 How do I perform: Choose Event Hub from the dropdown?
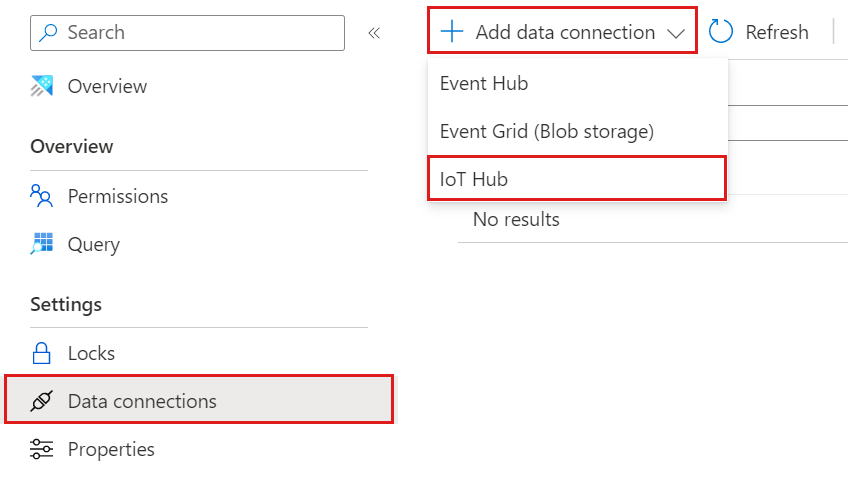click(484, 84)
